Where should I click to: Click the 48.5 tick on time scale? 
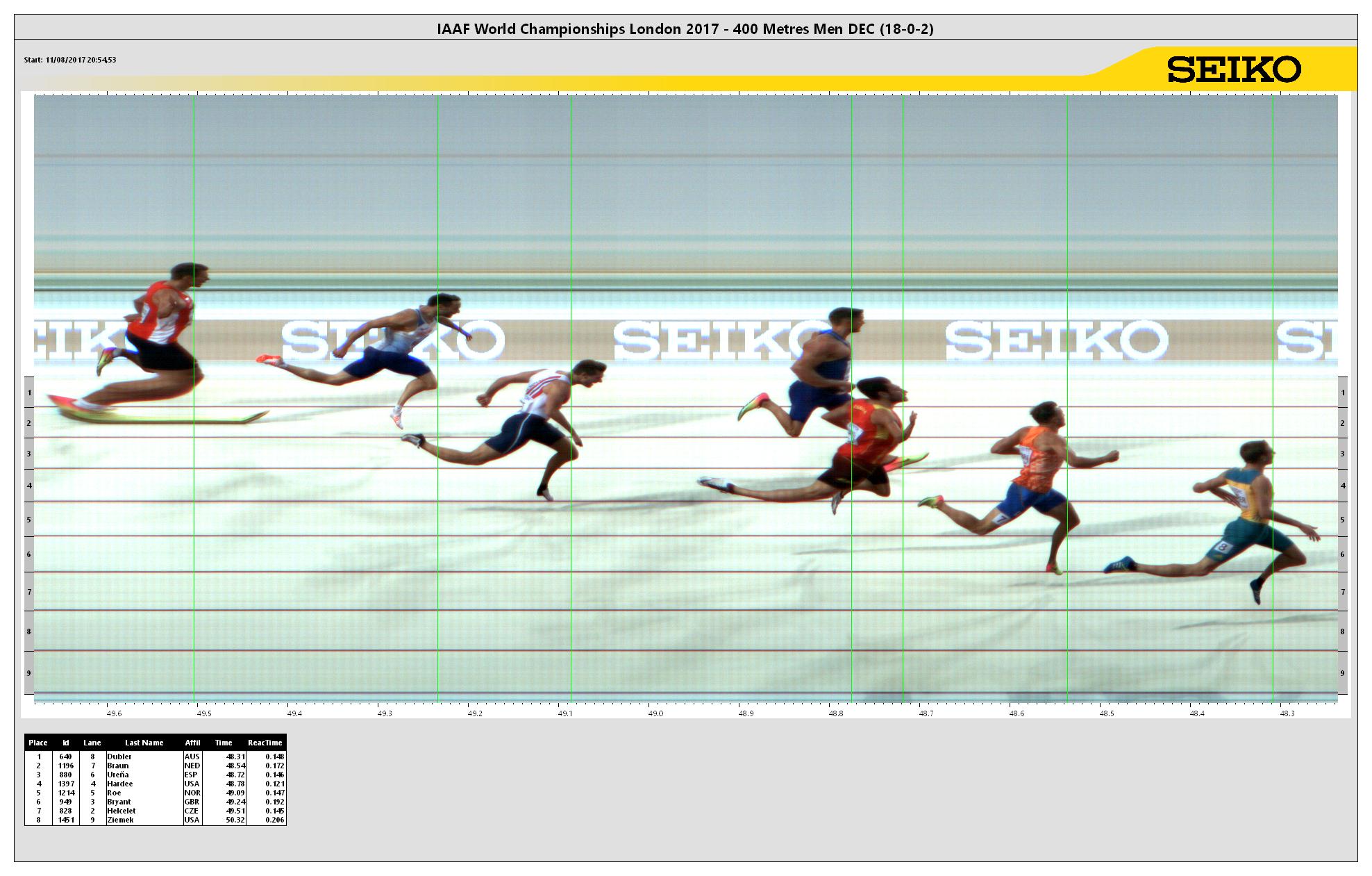[1106, 713]
